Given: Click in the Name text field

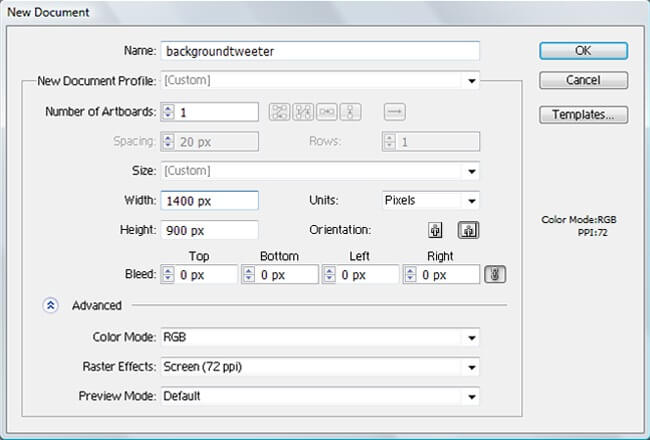Looking at the screenshot, I should [x=320, y=50].
